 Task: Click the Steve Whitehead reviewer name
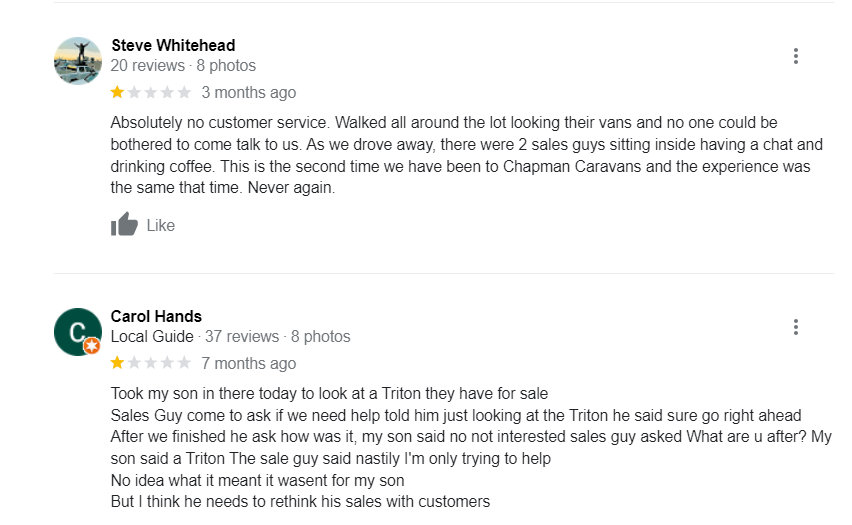173,45
